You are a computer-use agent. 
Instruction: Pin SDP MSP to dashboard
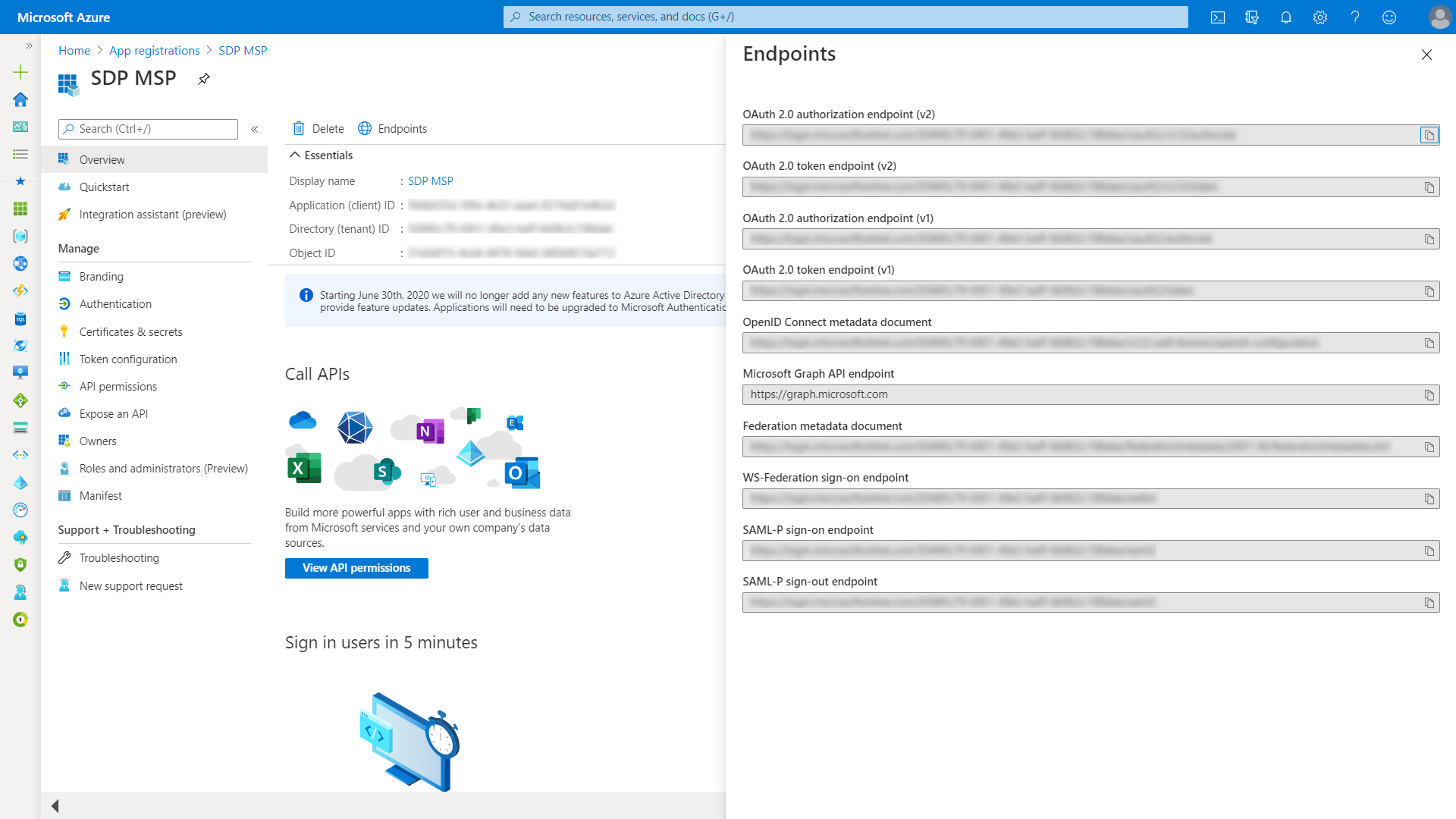click(204, 79)
